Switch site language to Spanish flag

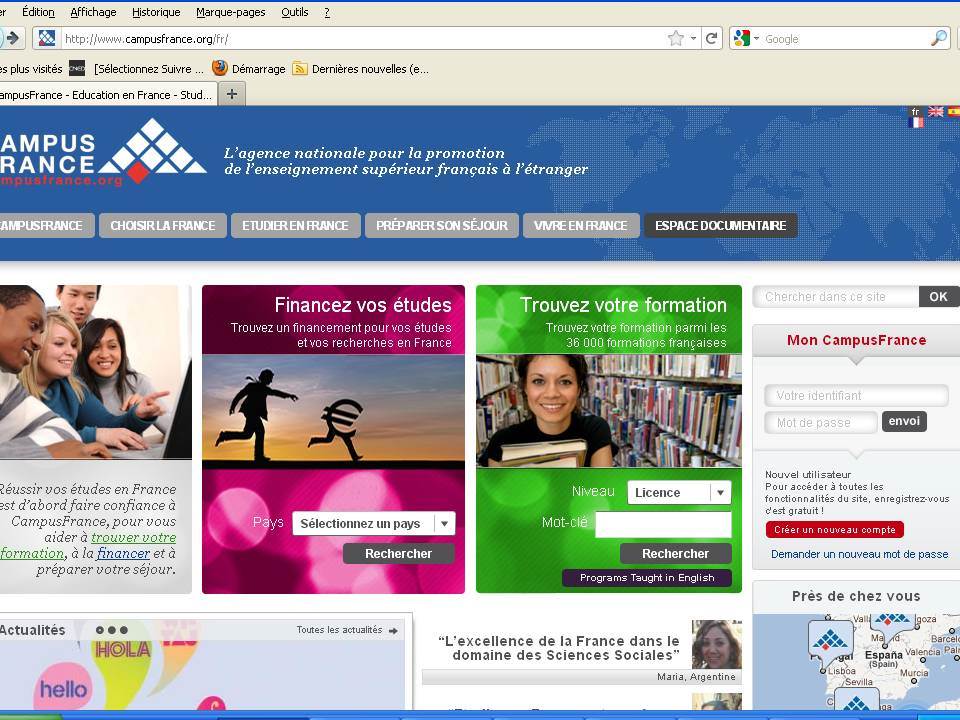pos(953,111)
